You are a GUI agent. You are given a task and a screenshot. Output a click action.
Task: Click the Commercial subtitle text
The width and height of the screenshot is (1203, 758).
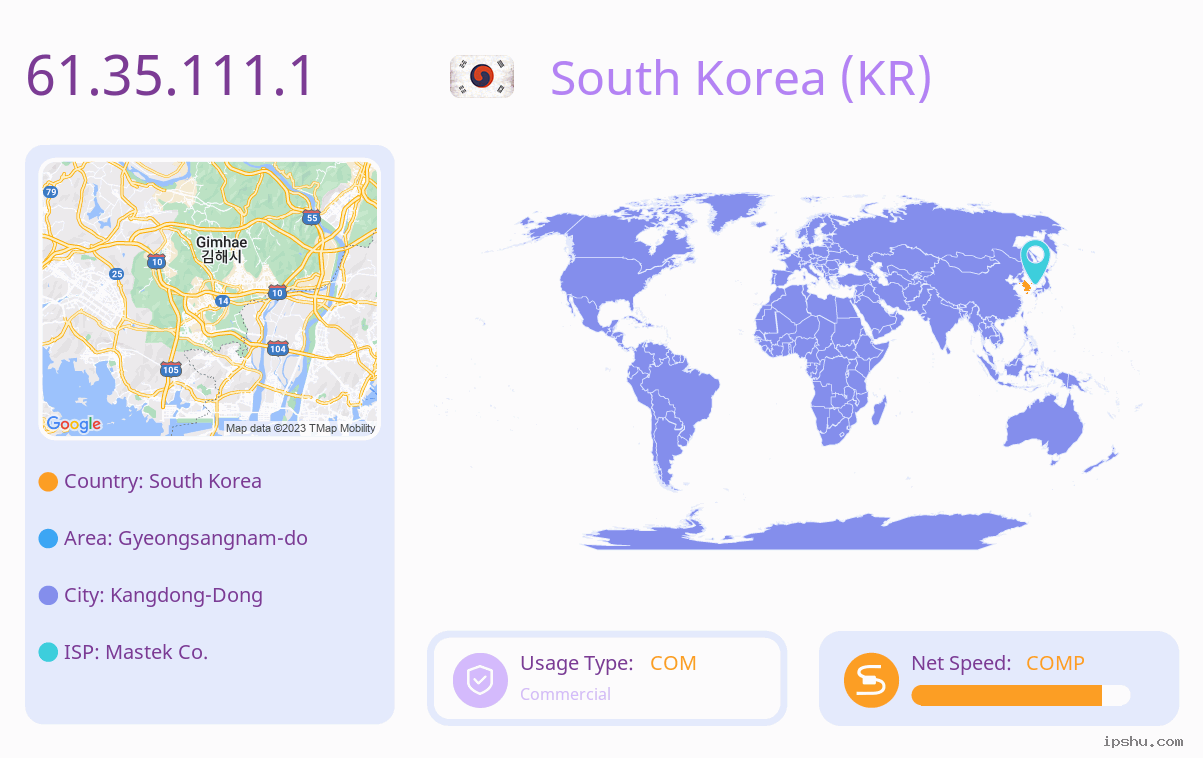click(x=565, y=694)
